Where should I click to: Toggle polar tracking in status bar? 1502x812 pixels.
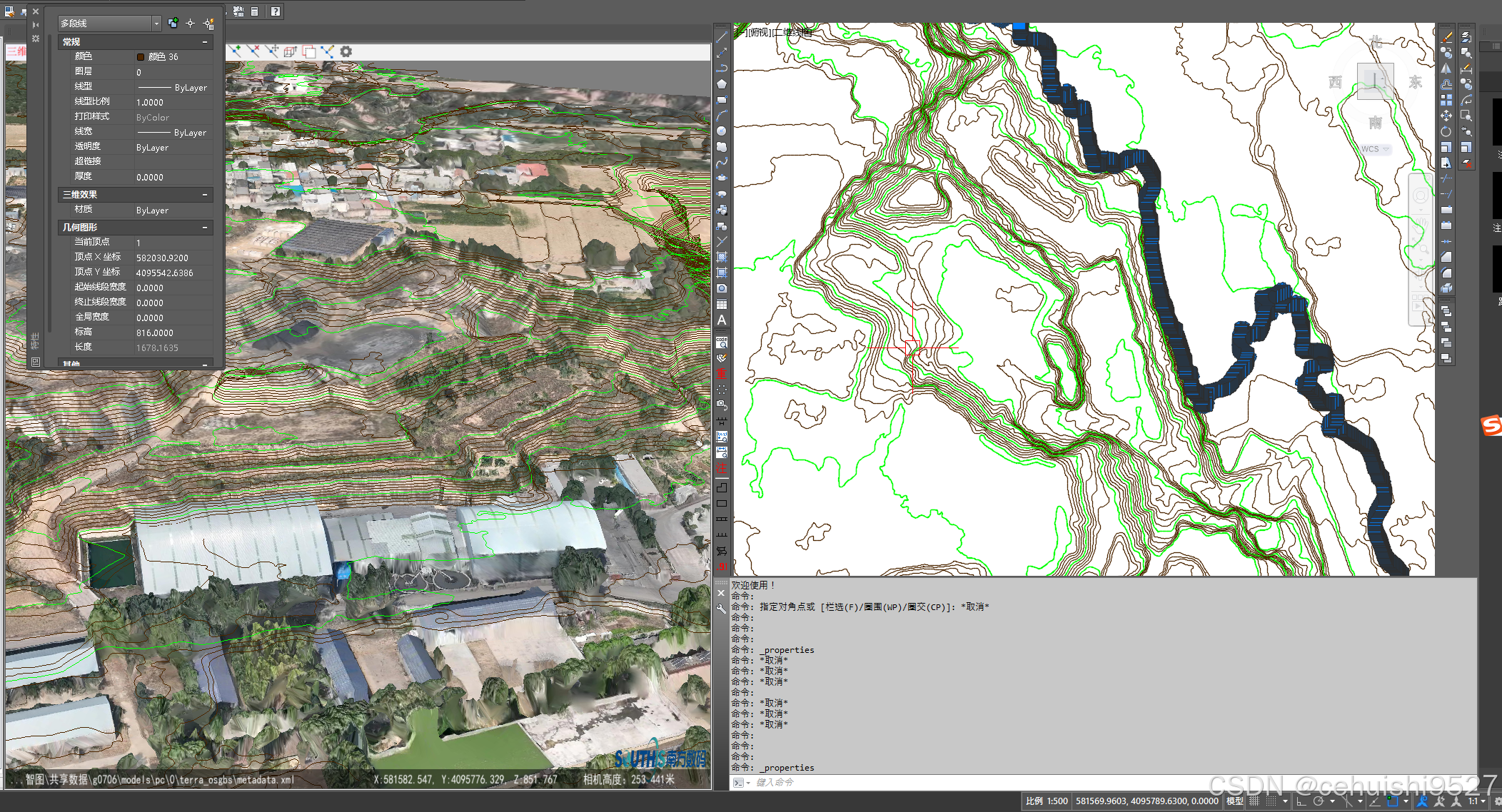pos(1319,801)
